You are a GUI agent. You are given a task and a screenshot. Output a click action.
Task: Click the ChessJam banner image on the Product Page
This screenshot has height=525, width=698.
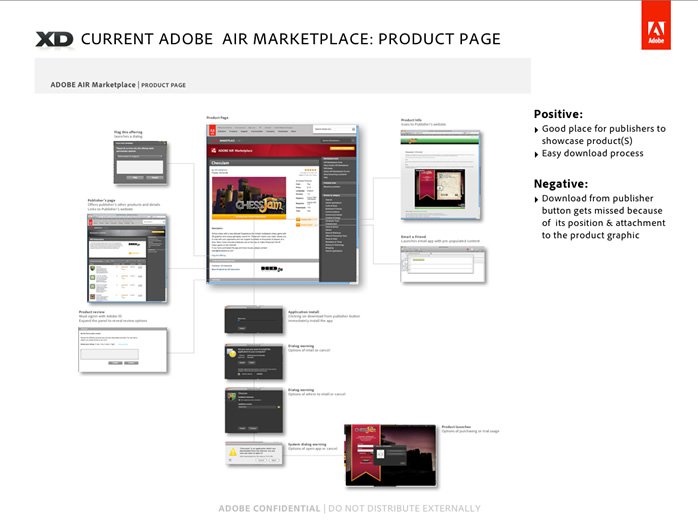tap(249, 195)
